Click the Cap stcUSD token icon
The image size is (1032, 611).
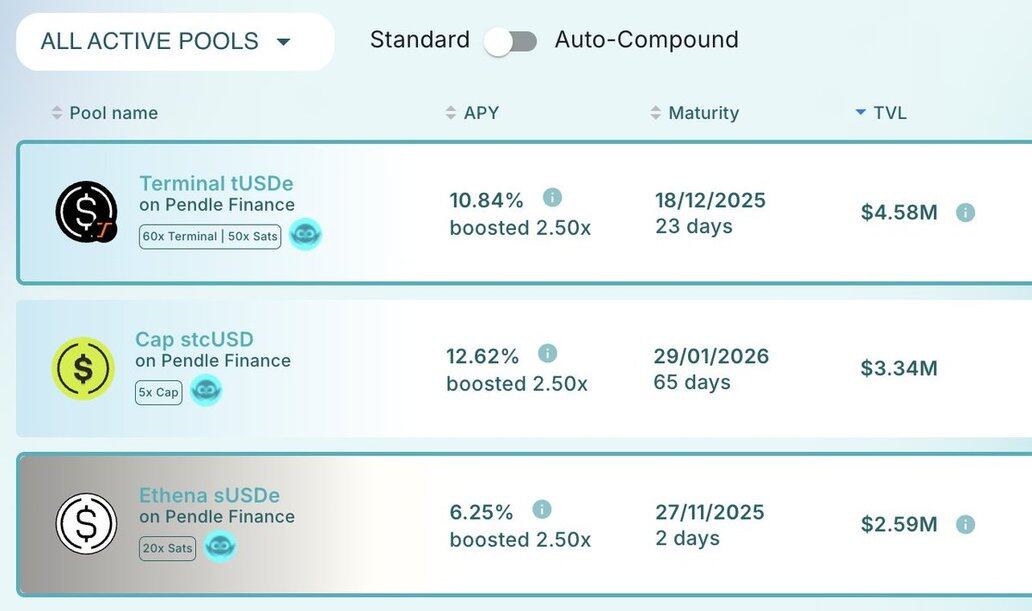point(83,368)
